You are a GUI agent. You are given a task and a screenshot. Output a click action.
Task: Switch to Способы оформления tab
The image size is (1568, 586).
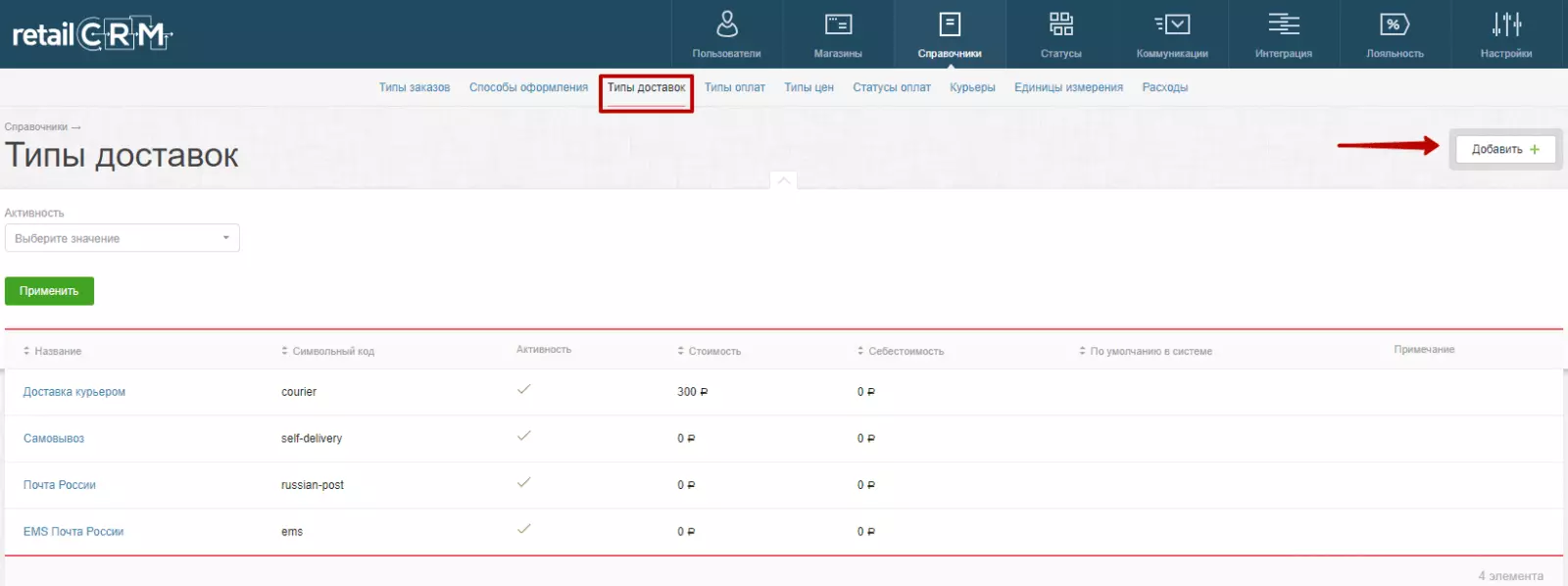[x=528, y=87]
